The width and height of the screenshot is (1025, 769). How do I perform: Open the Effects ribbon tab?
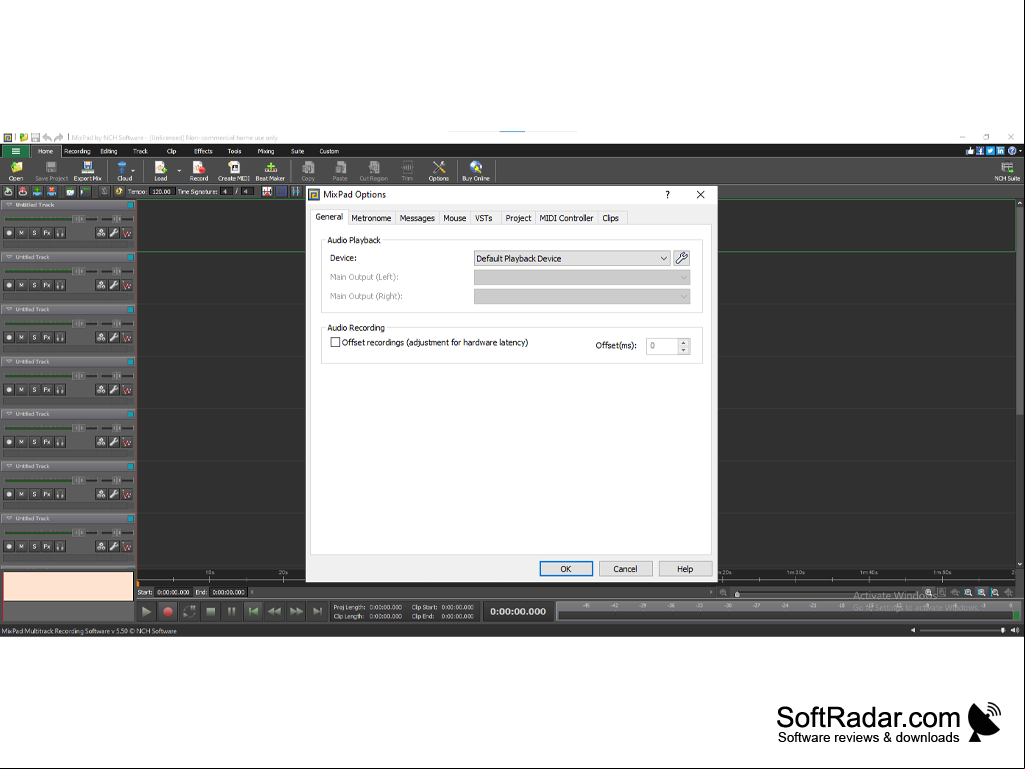coord(203,151)
